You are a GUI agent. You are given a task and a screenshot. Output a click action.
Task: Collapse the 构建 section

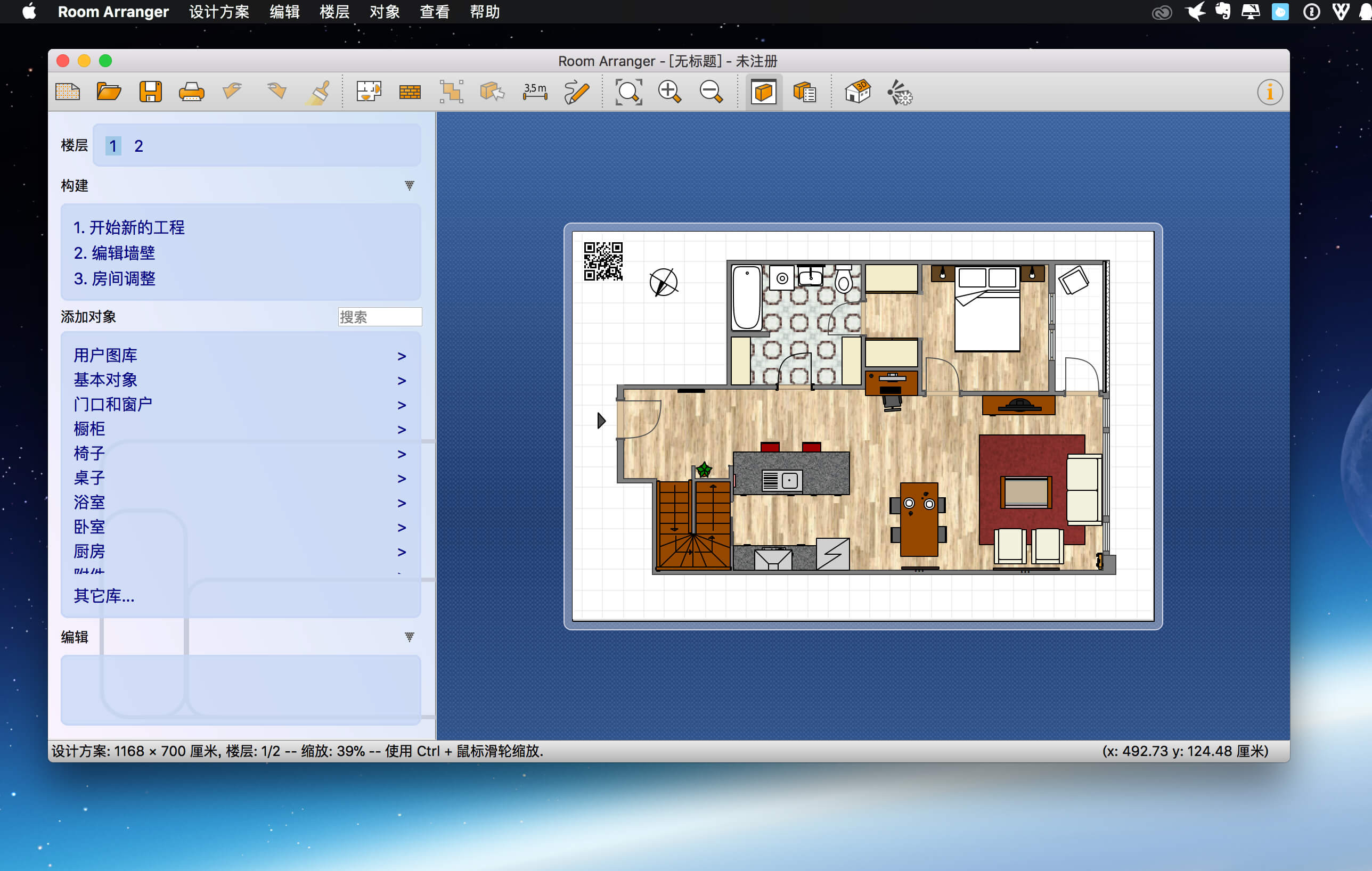pyautogui.click(x=409, y=186)
